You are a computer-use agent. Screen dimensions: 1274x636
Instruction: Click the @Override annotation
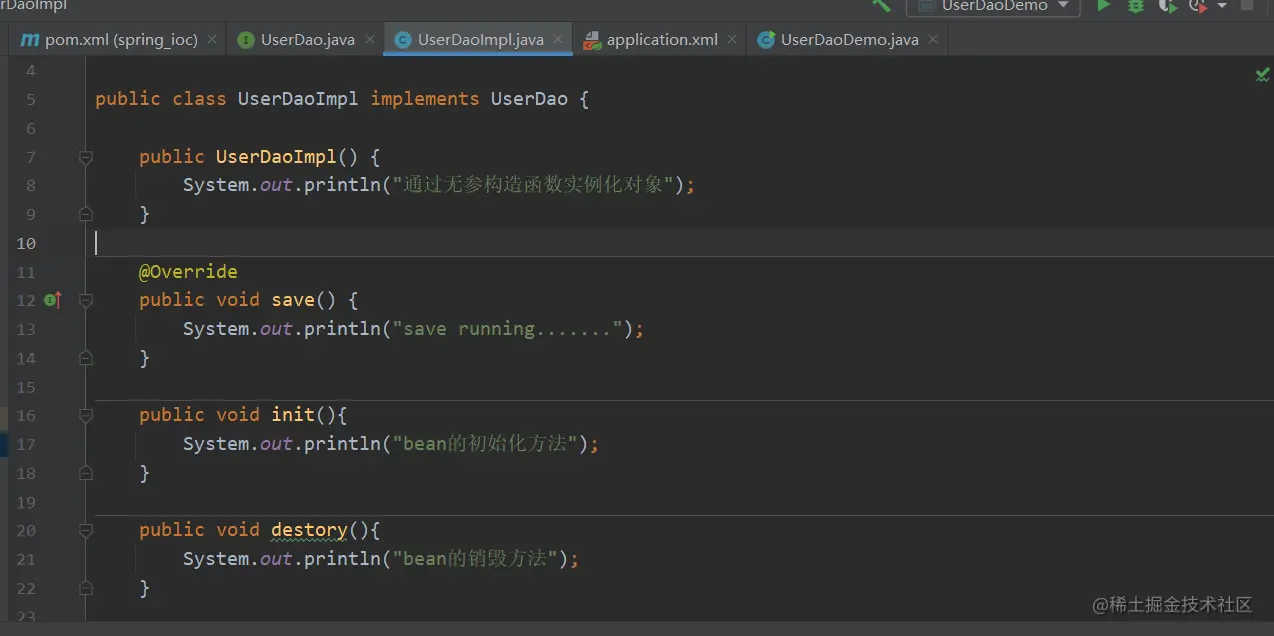(x=188, y=272)
